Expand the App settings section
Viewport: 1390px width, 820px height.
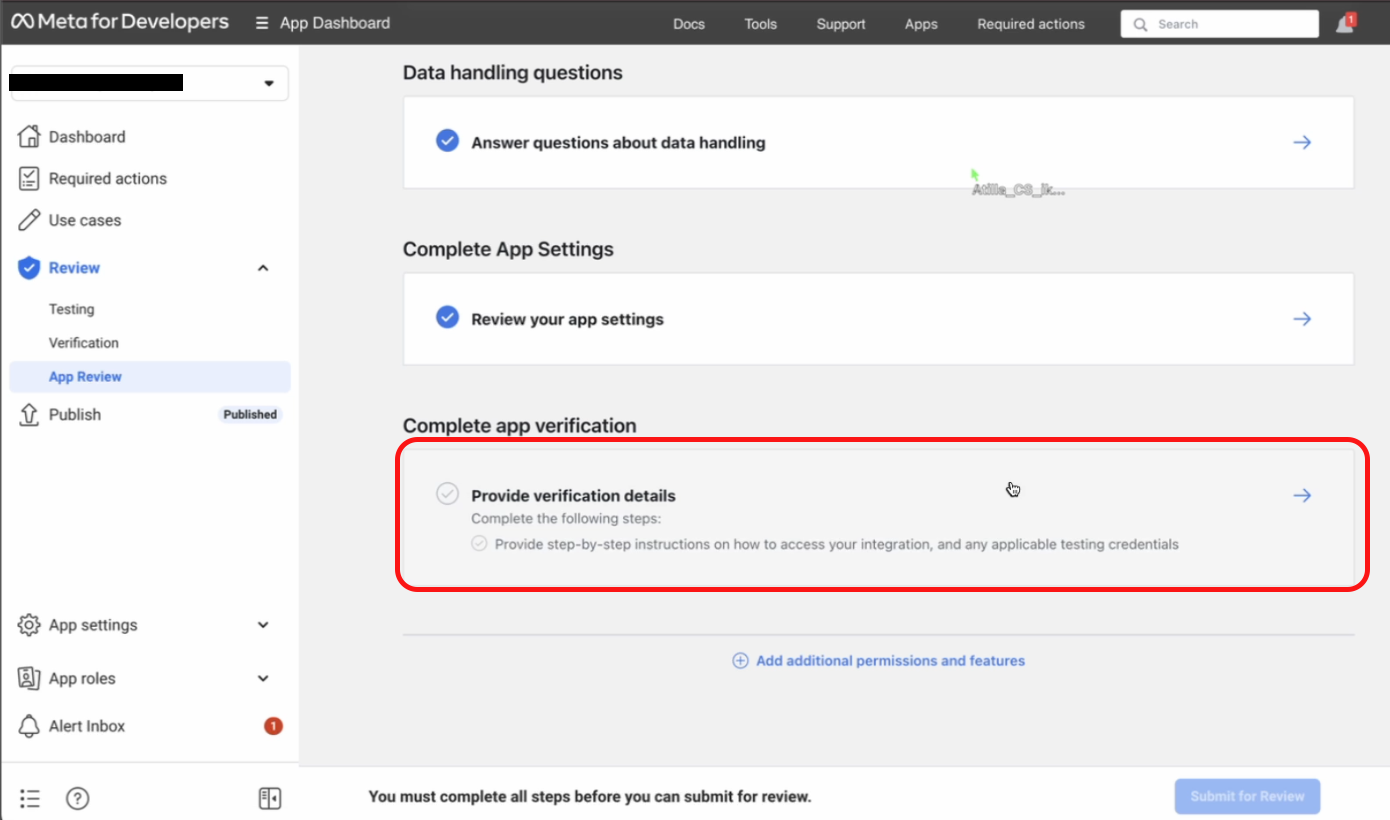263,625
